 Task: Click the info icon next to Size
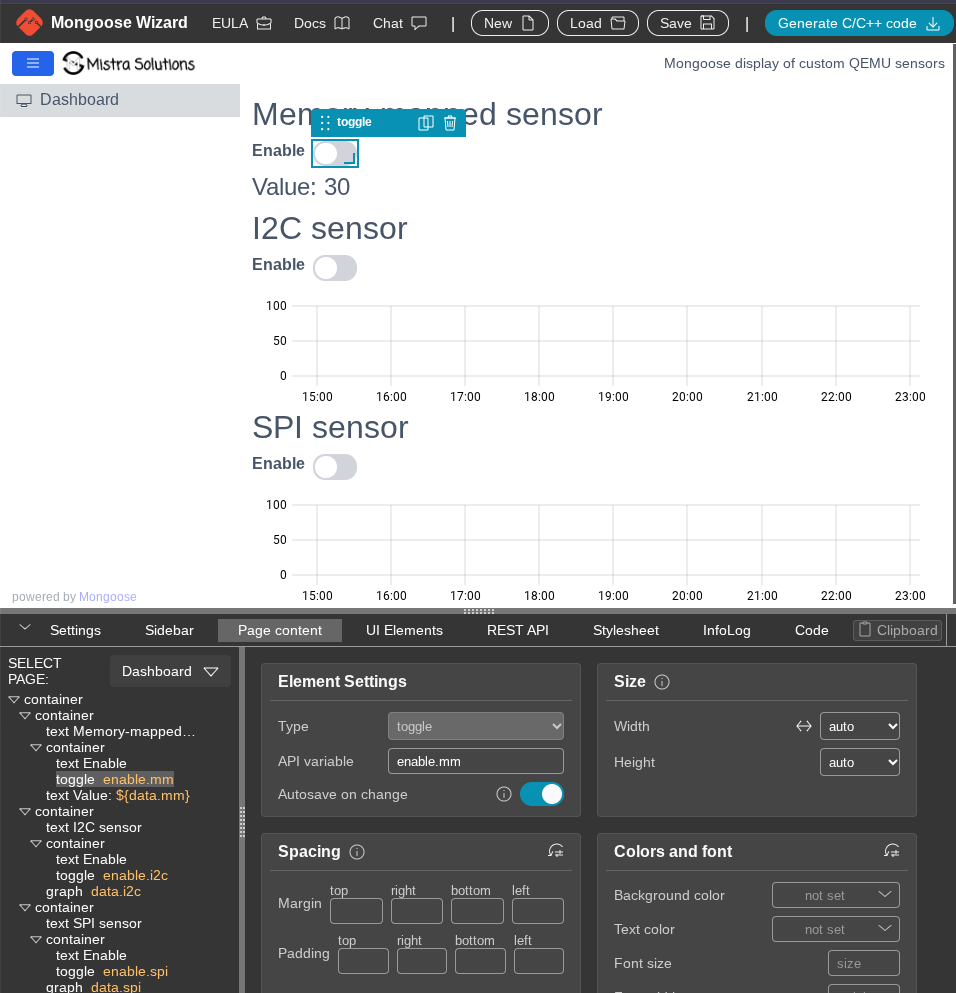[x=661, y=682]
